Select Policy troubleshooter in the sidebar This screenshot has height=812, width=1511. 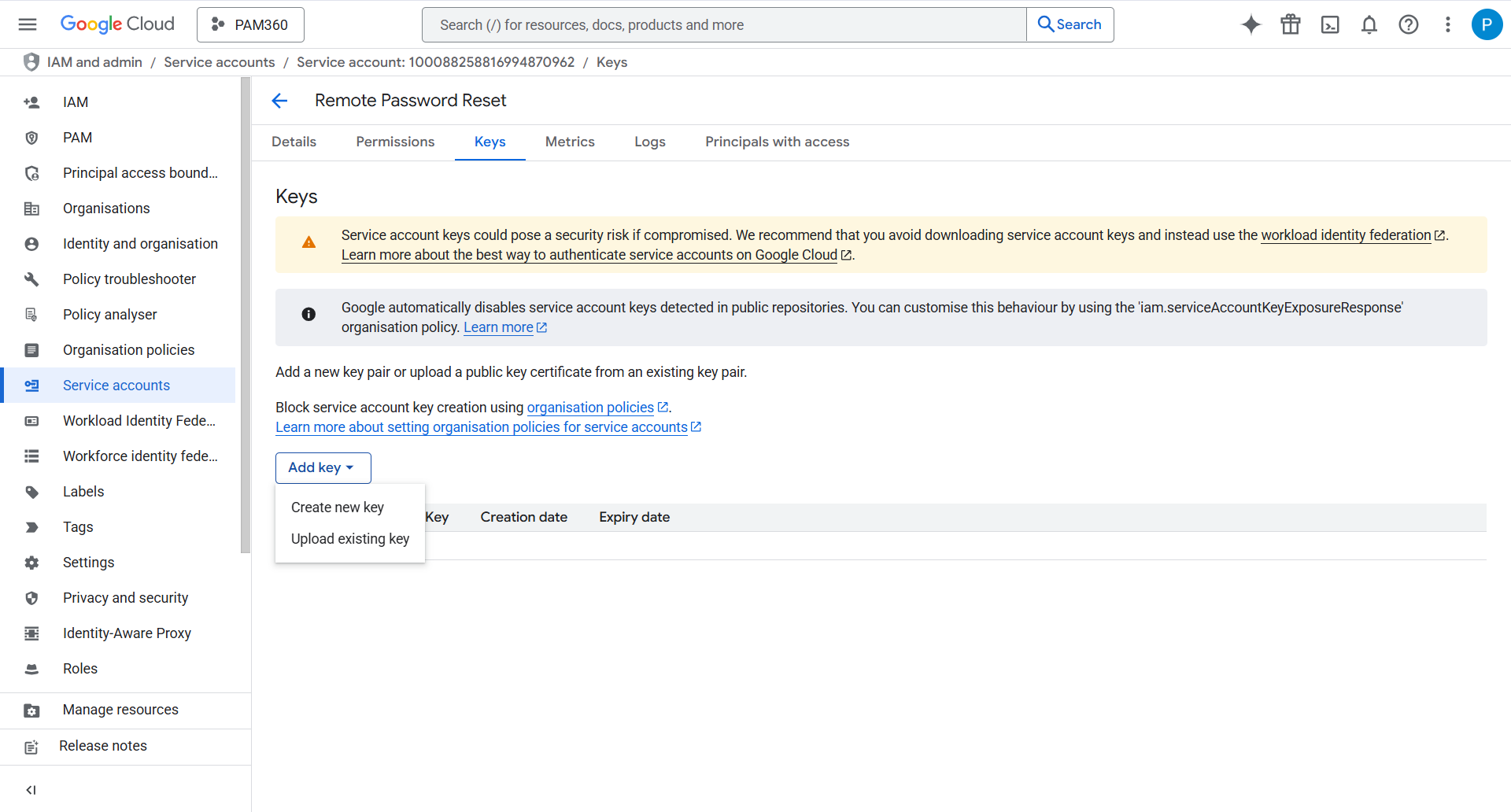pyautogui.click(x=129, y=279)
